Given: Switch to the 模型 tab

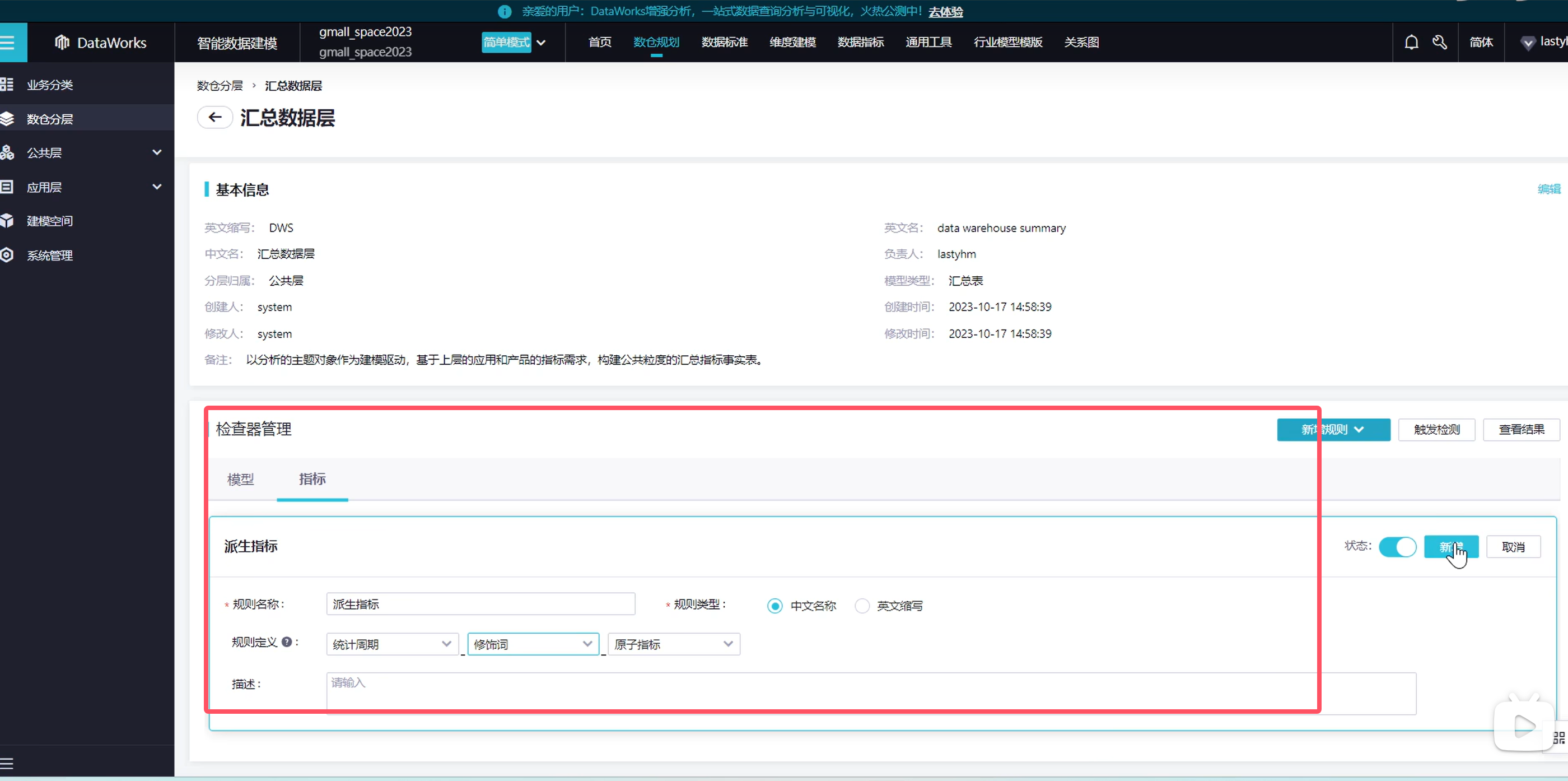Looking at the screenshot, I should 240,480.
